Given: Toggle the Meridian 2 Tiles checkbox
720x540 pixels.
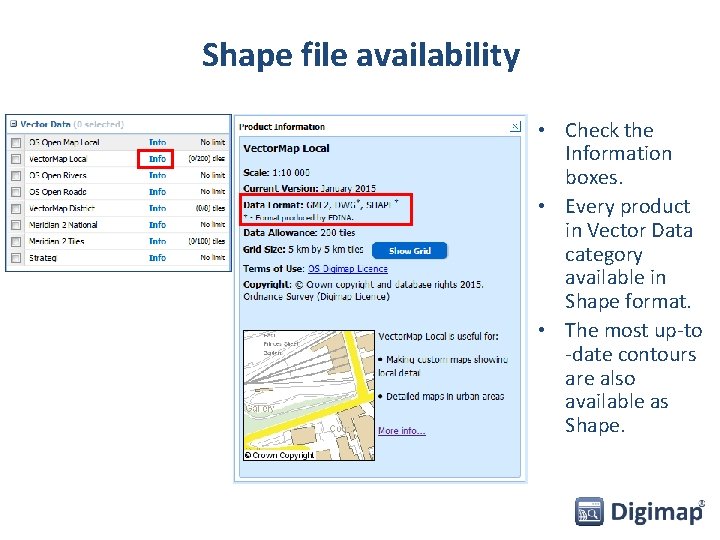Looking at the screenshot, I should point(16,242).
